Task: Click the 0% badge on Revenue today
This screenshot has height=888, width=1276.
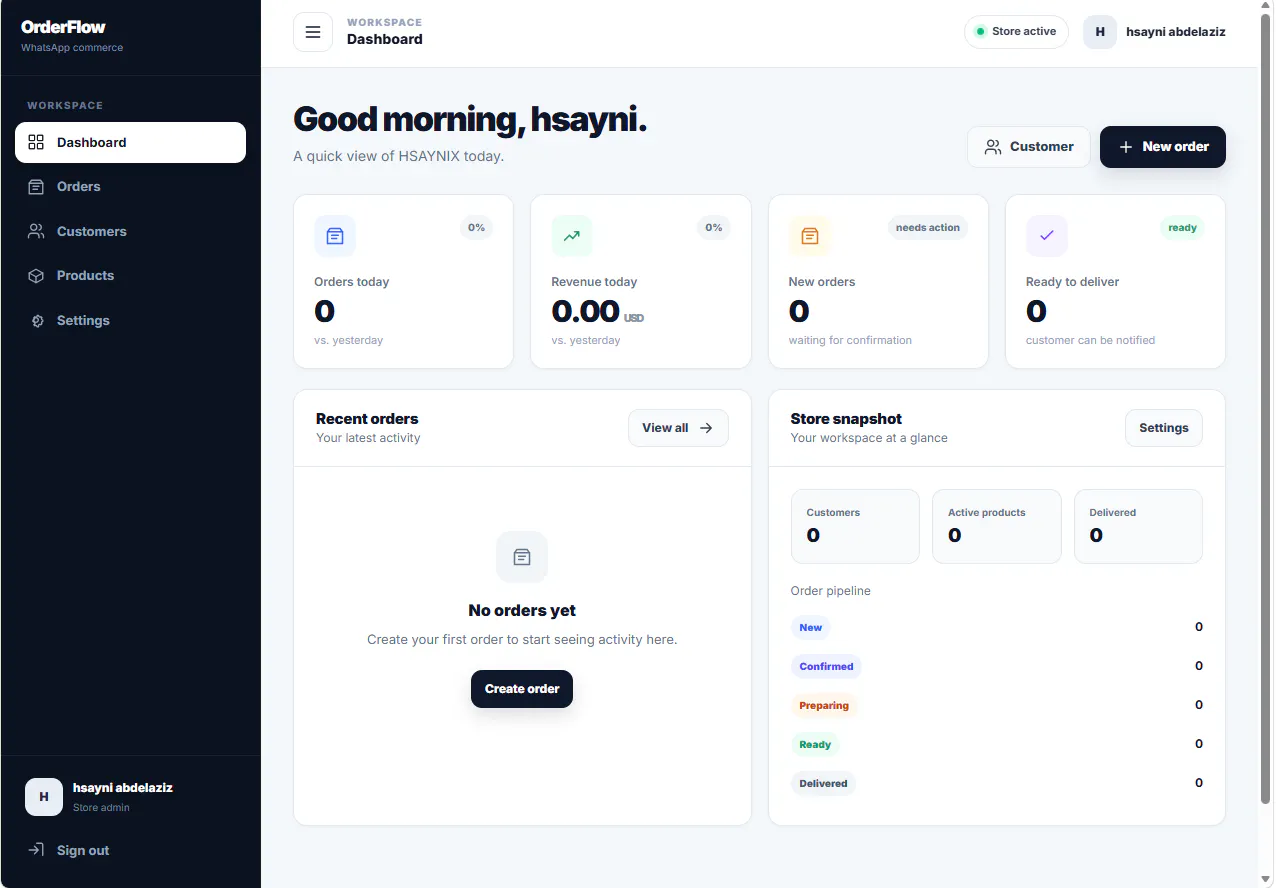Action: point(714,228)
